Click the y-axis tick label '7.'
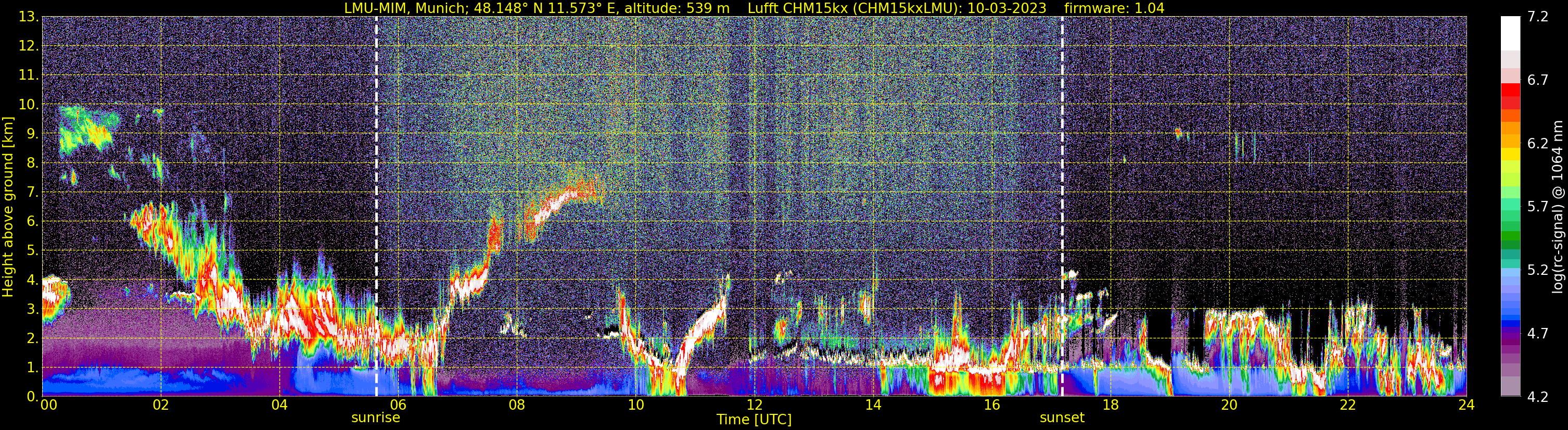1568x430 pixels. [x=32, y=193]
